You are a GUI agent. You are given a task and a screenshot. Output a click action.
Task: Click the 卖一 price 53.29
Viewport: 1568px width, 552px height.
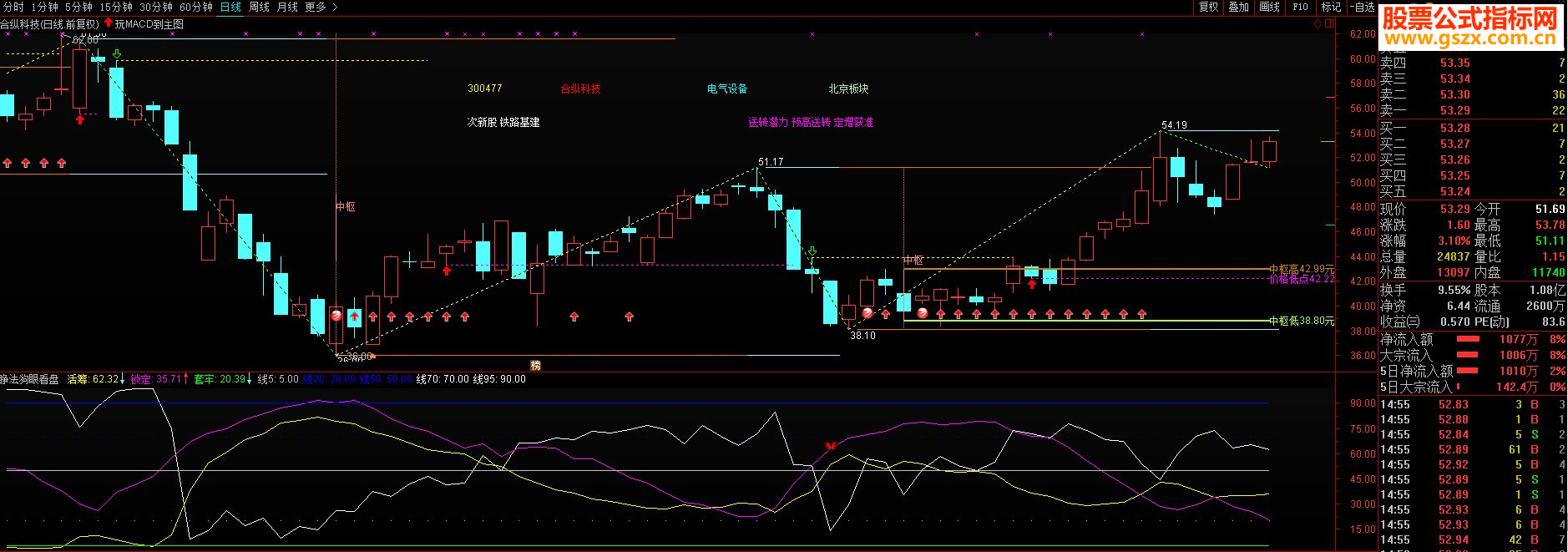pyautogui.click(x=1454, y=110)
